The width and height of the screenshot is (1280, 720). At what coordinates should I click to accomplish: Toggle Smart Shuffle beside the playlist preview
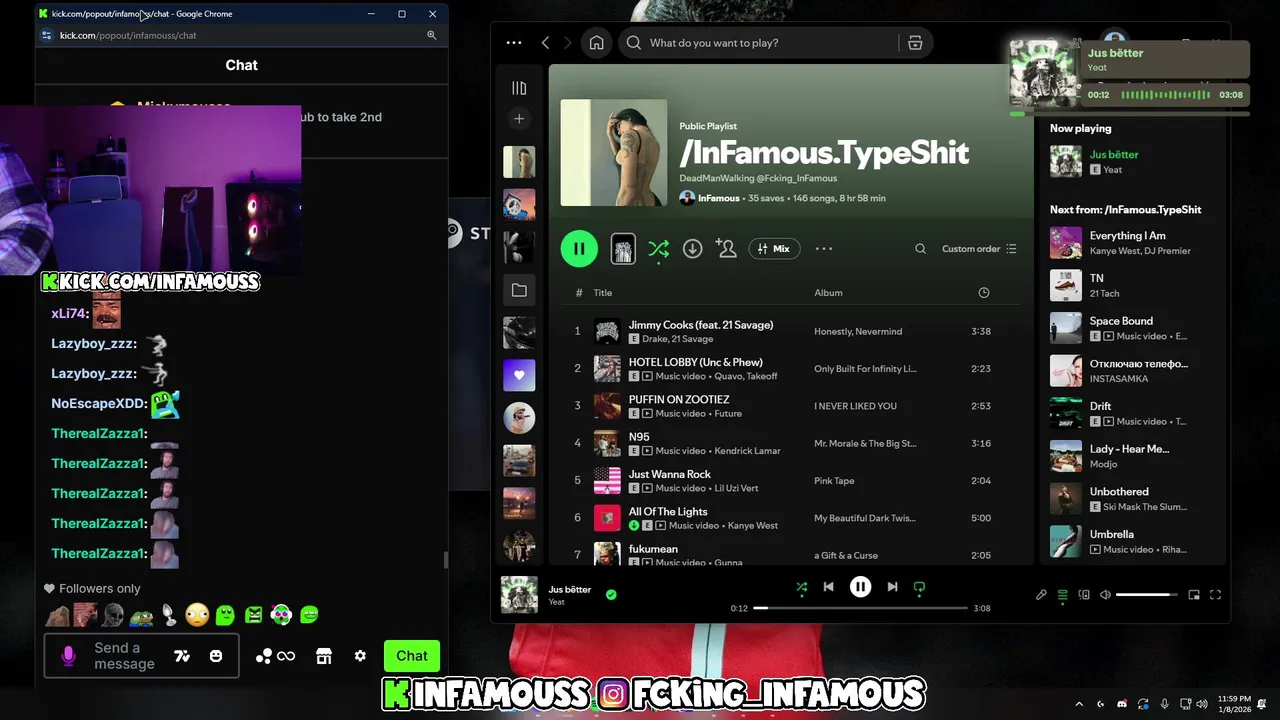pyautogui.click(x=658, y=249)
